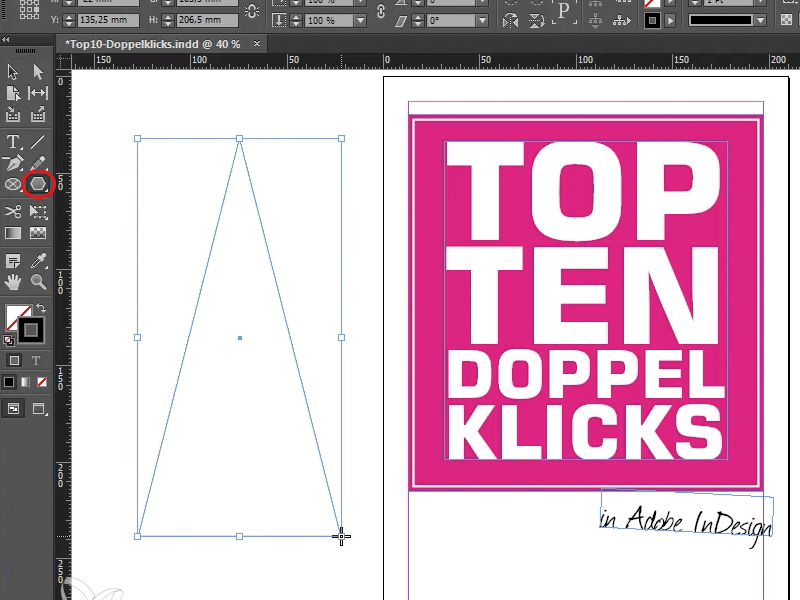Screen dimensions: 800x600
Task: Click the flip/rotate indicator P
Action: click(x=564, y=12)
